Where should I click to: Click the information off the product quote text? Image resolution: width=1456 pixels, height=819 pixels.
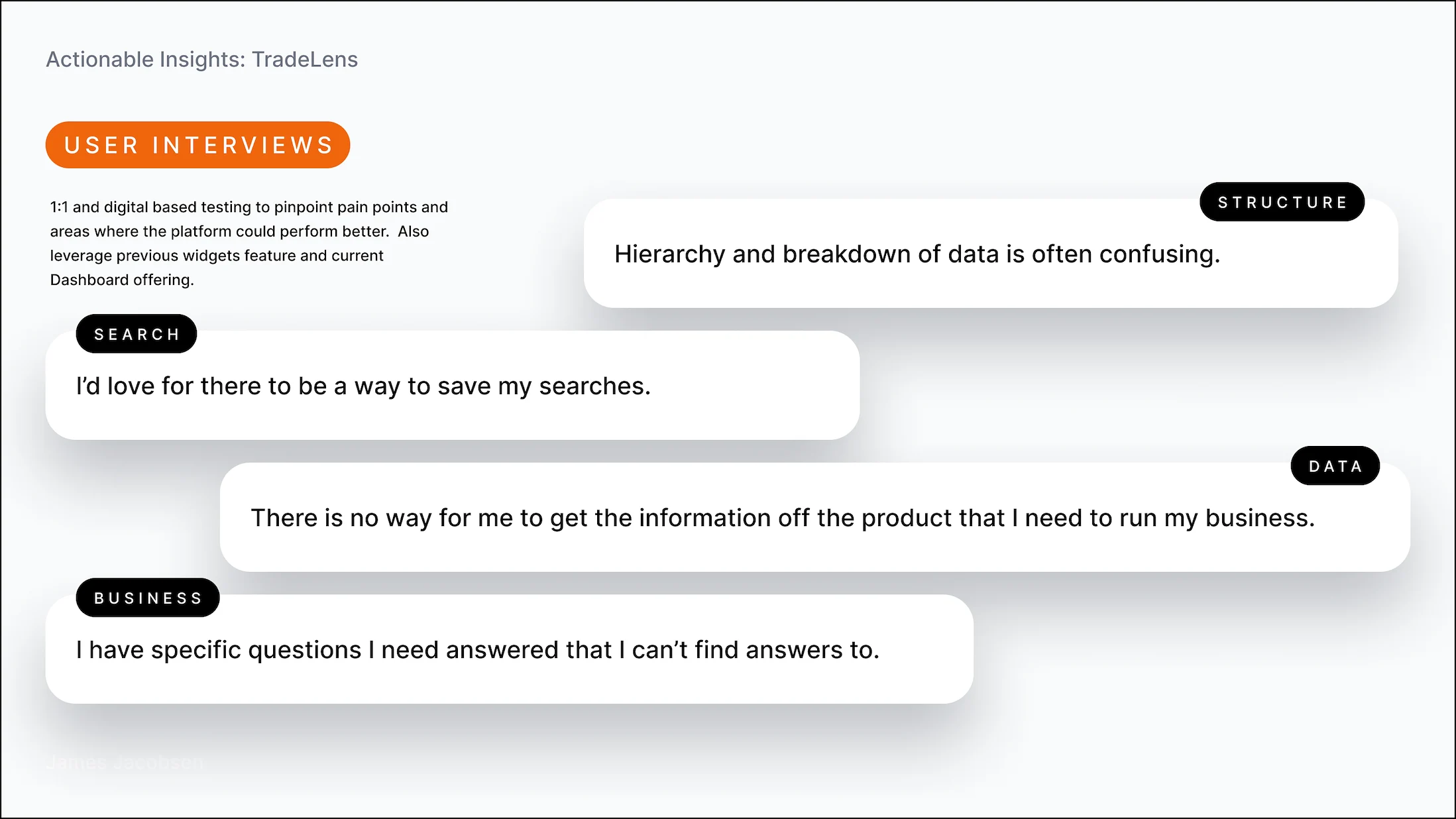point(783,518)
